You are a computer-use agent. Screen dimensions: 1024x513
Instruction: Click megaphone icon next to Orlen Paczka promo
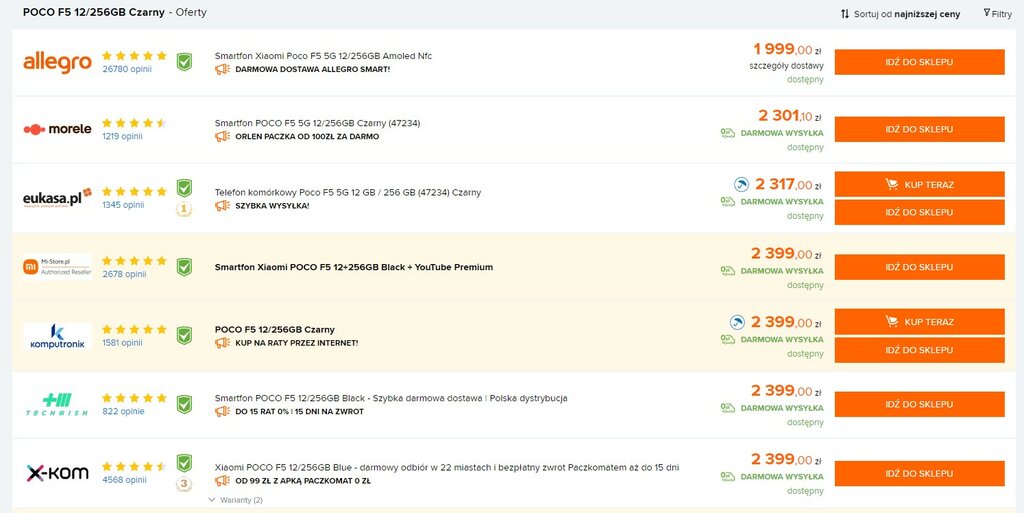click(x=222, y=136)
